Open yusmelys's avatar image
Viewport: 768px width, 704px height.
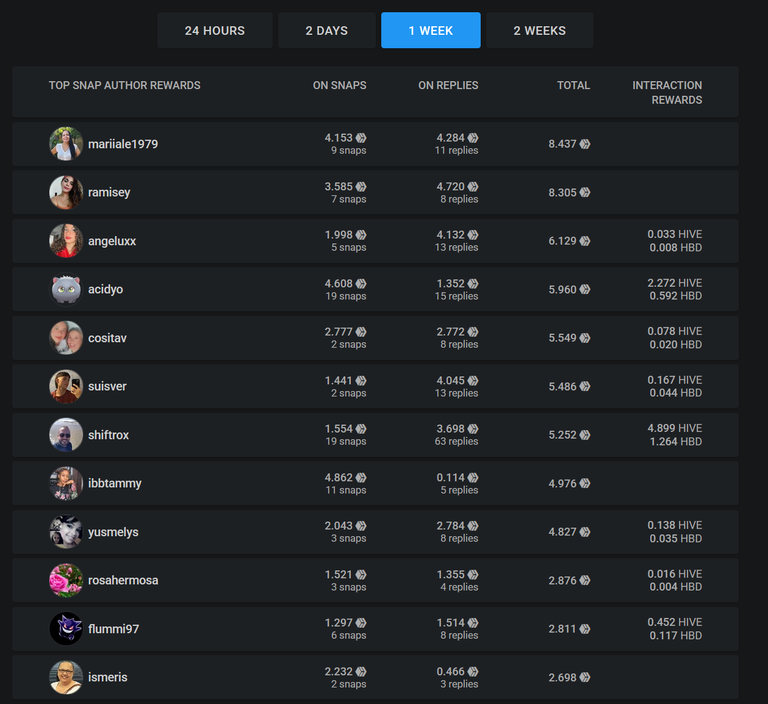[x=66, y=532]
